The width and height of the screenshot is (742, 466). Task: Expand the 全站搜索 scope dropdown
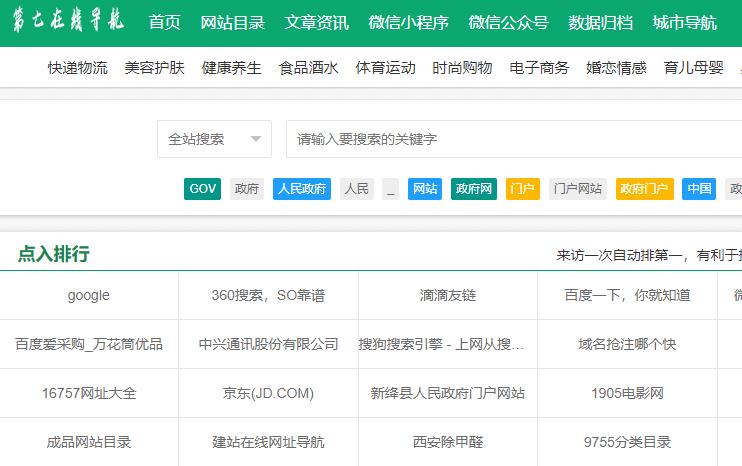[x=214, y=139]
